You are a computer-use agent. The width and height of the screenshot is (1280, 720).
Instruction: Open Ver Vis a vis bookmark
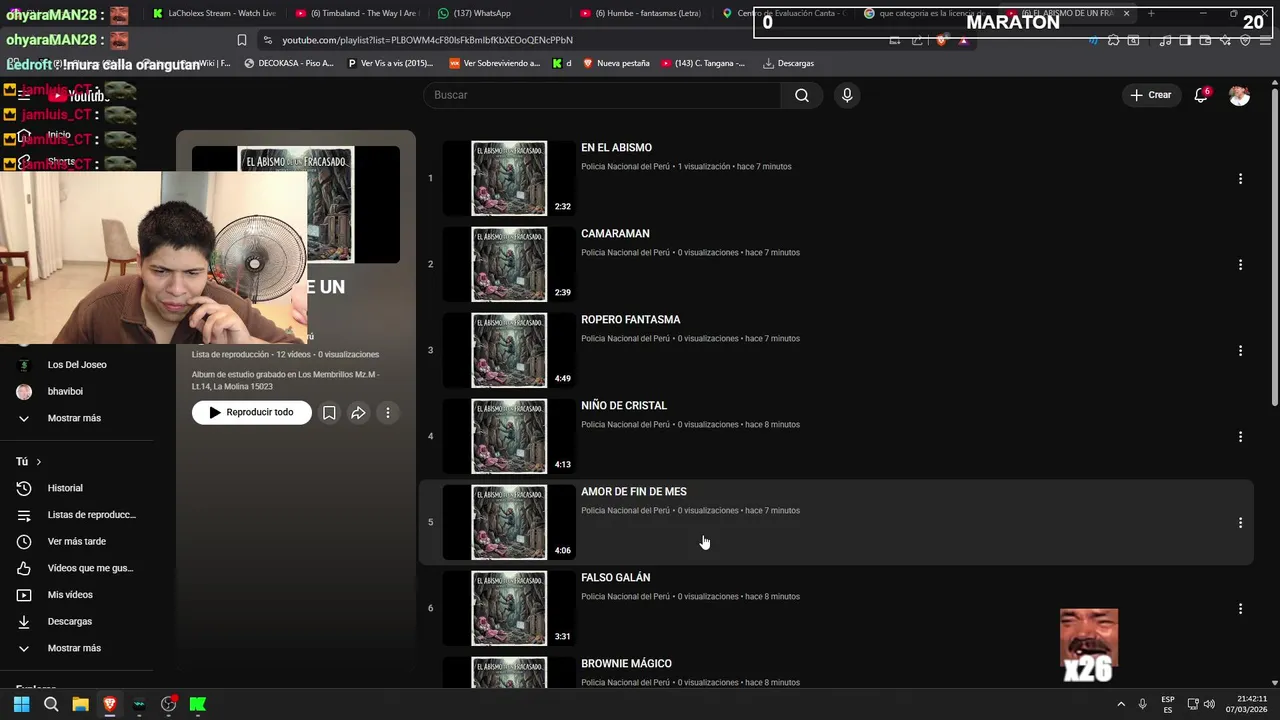point(389,63)
